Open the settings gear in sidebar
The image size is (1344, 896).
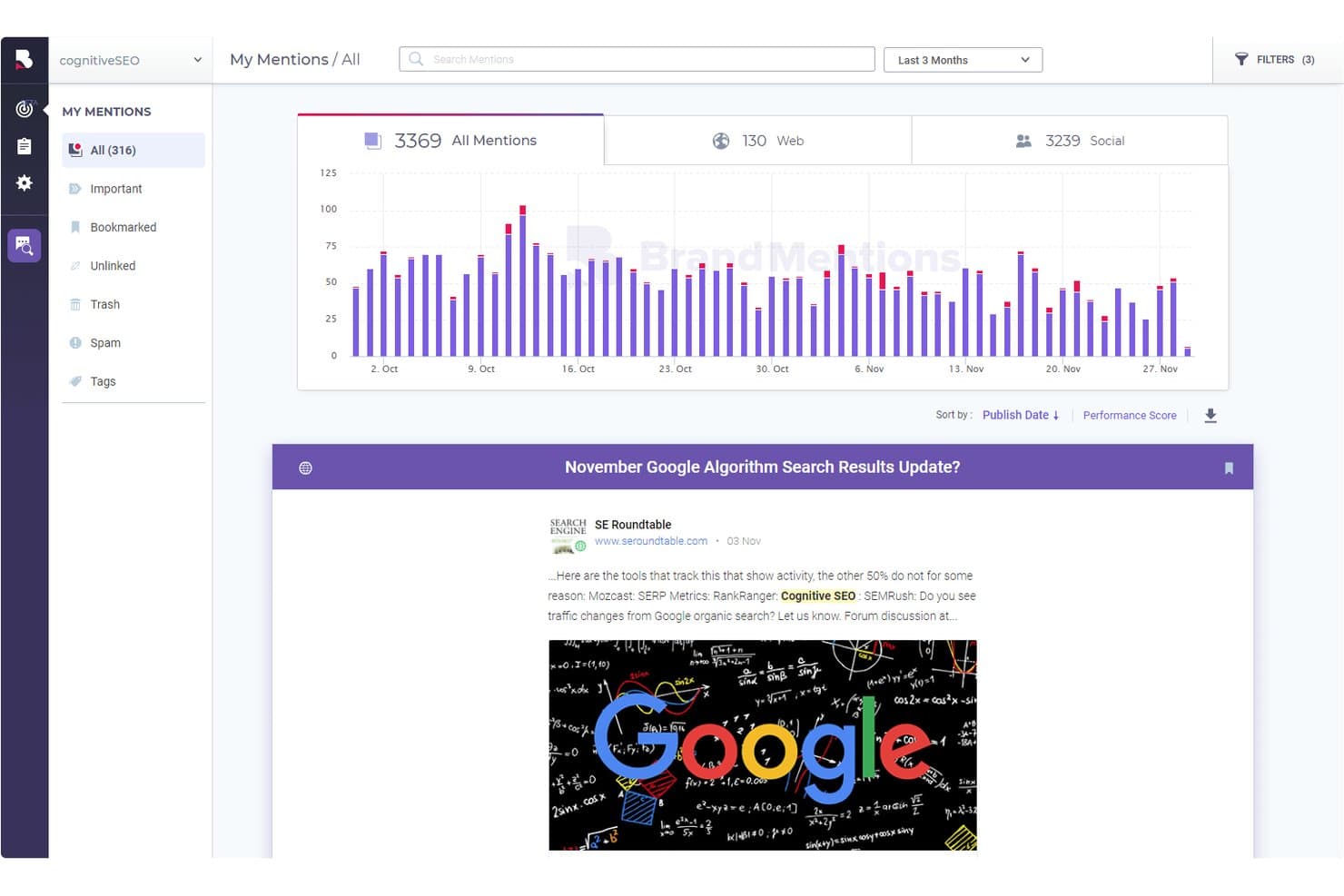(25, 182)
